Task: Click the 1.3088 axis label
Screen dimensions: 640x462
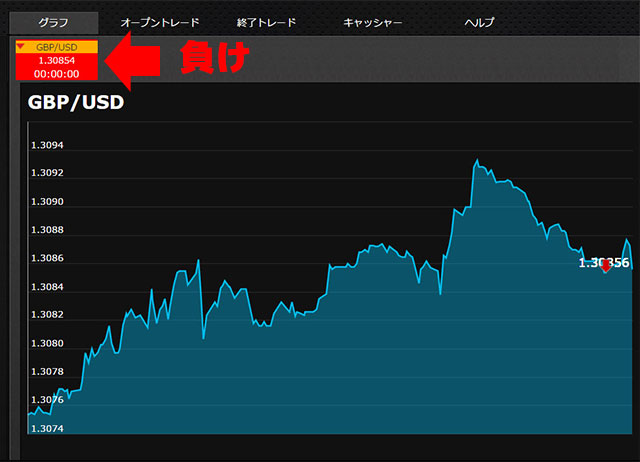Action: pos(47,230)
